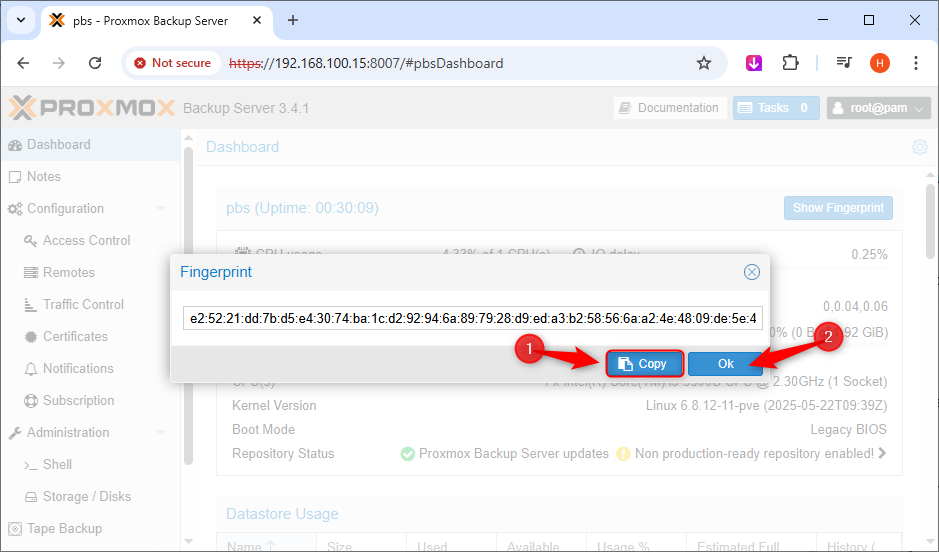Open the tab search dropdown

tap(21, 20)
